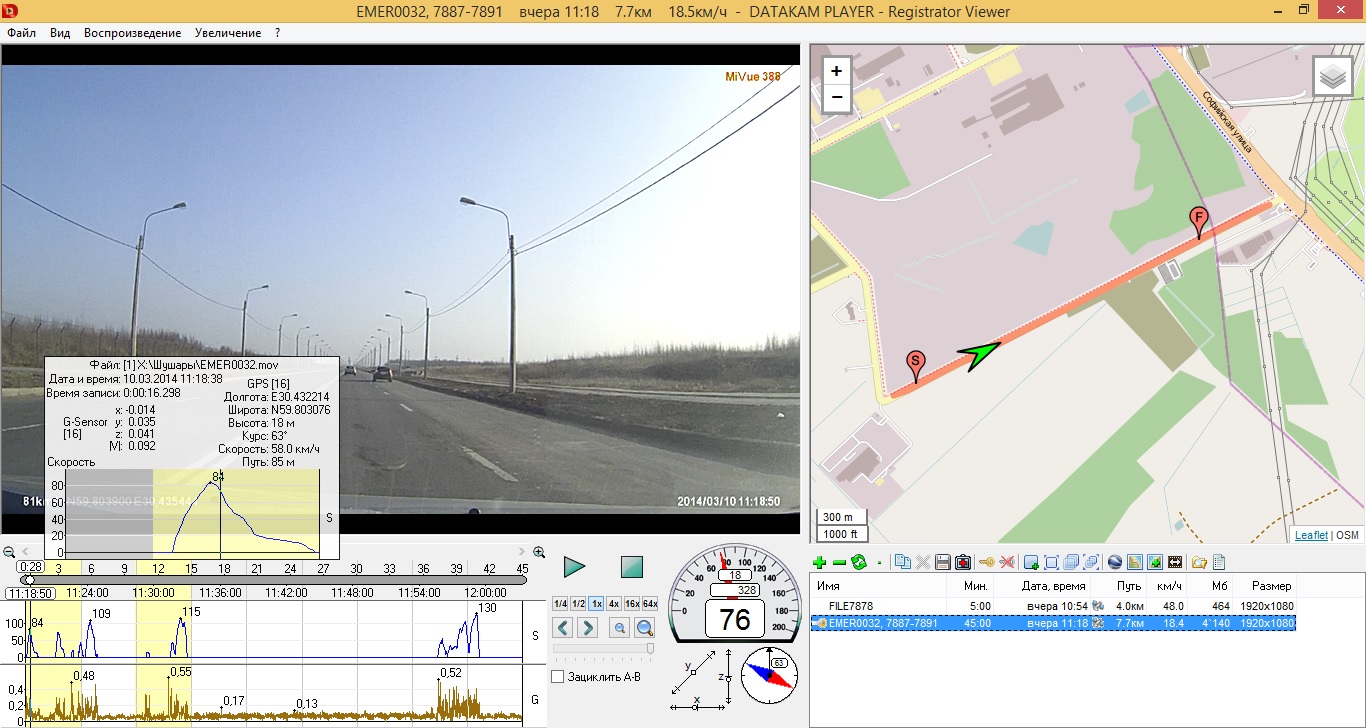
Task: Stop playback with the square Stop button
Action: pyautogui.click(x=631, y=567)
